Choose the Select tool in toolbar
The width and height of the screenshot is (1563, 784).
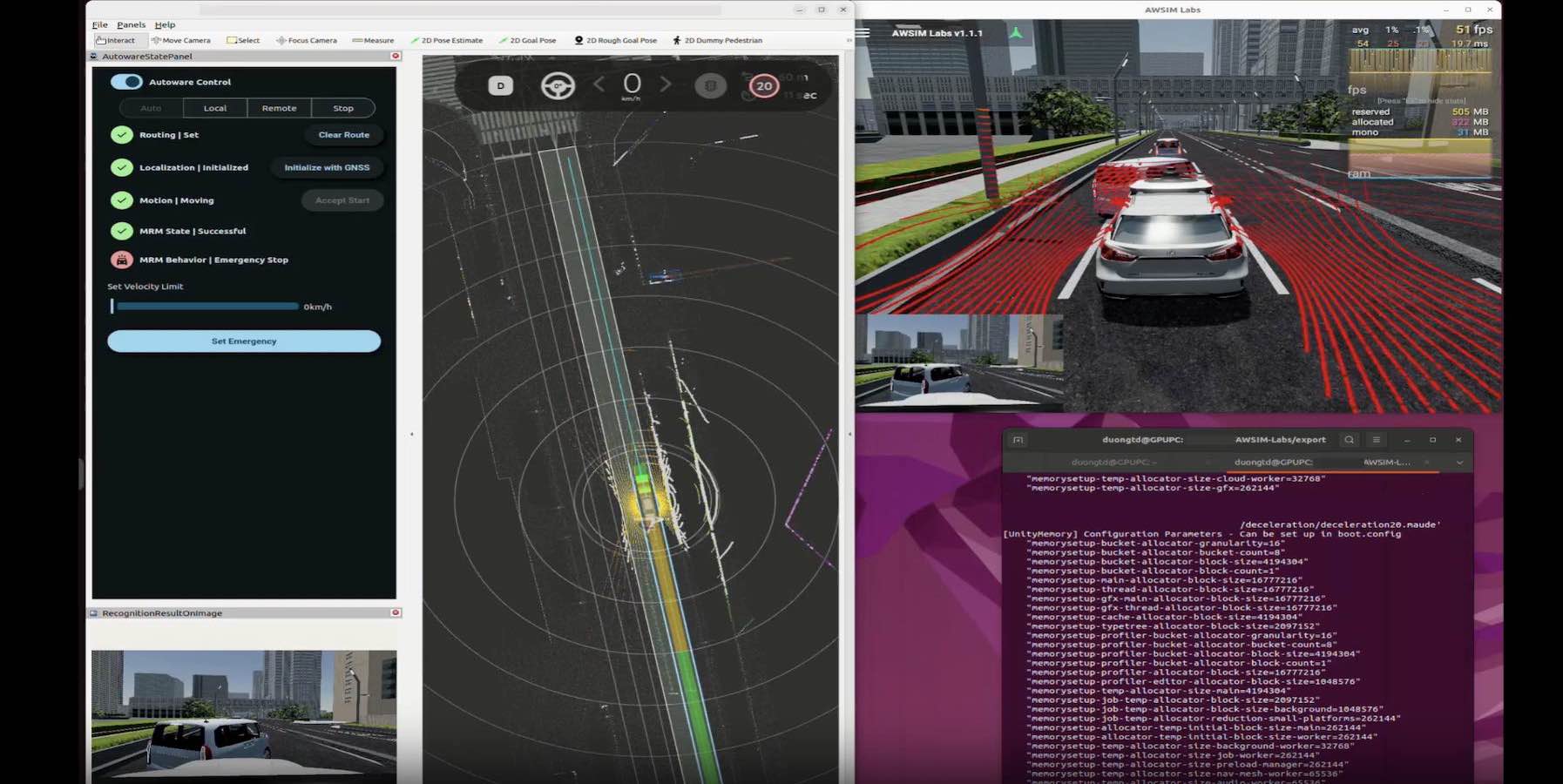(x=243, y=40)
